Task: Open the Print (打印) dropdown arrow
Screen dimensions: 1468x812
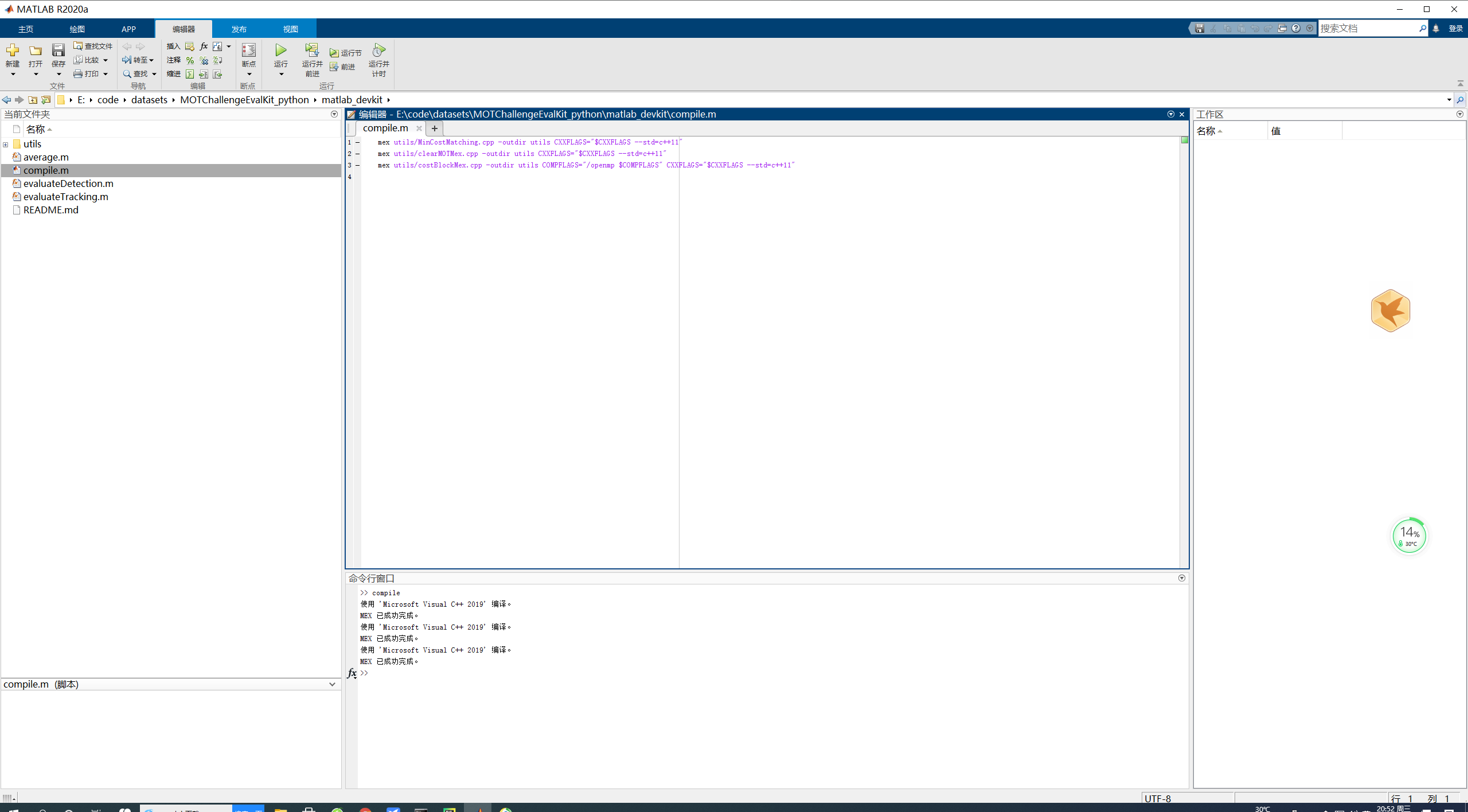Action: point(106,74)
